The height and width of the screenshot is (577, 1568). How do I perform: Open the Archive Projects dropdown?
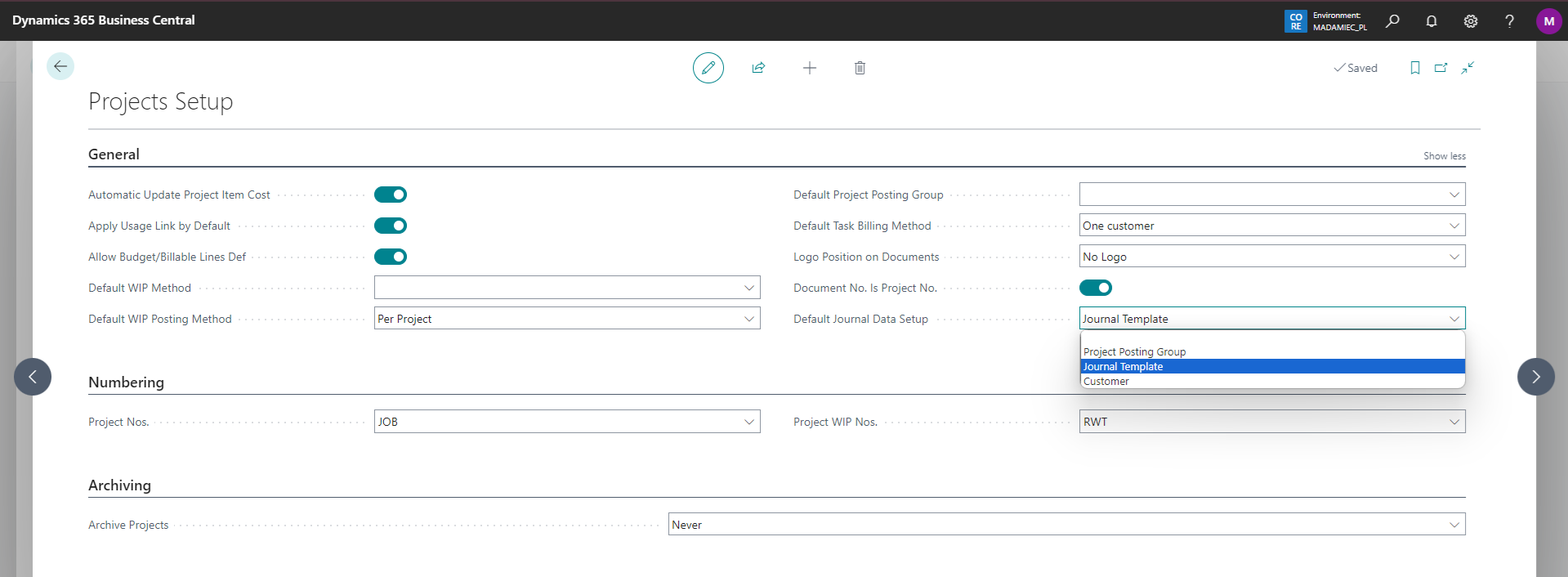[1066, 525]
